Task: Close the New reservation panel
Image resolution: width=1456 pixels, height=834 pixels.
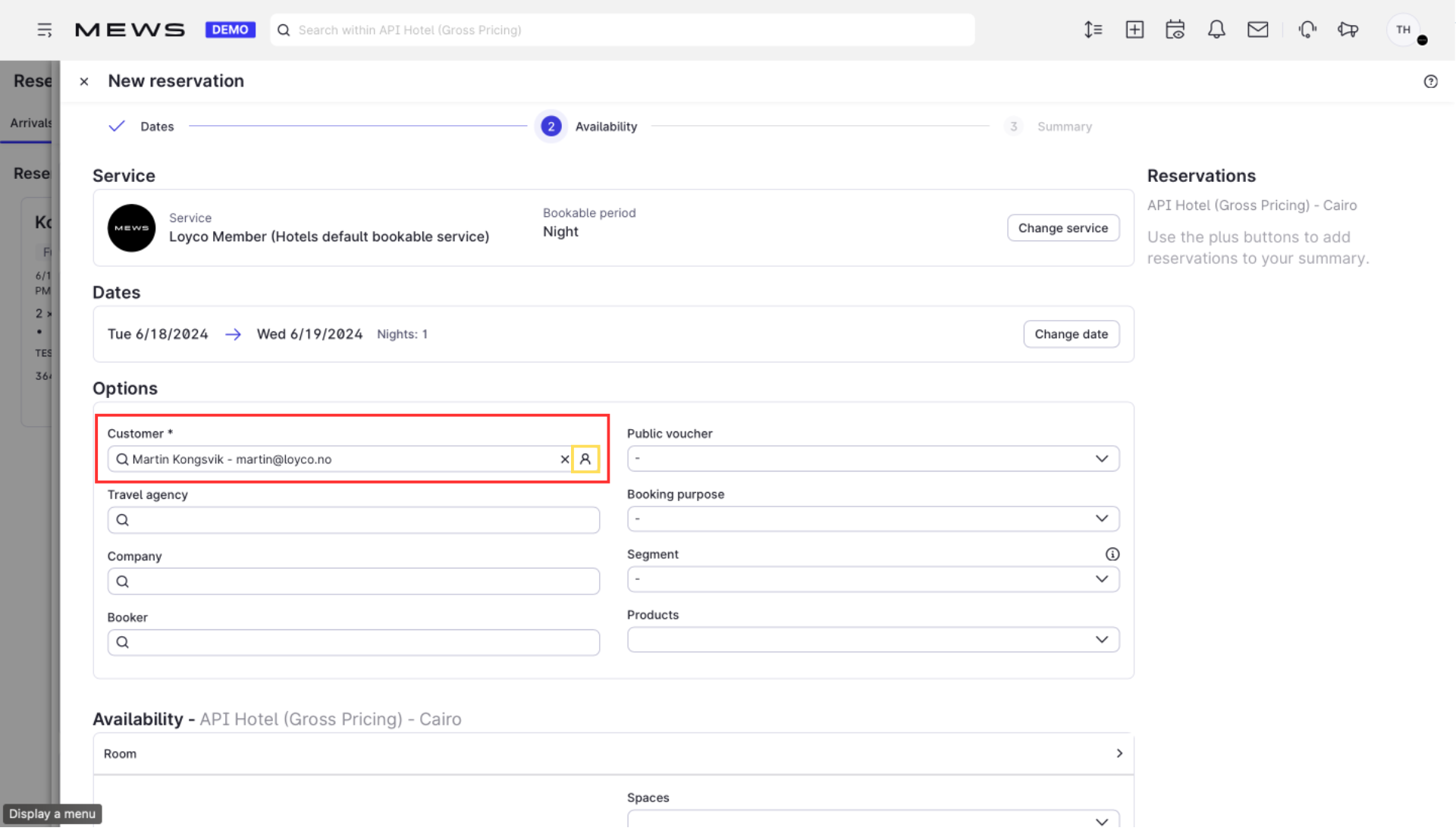Action: click(84, 82)
